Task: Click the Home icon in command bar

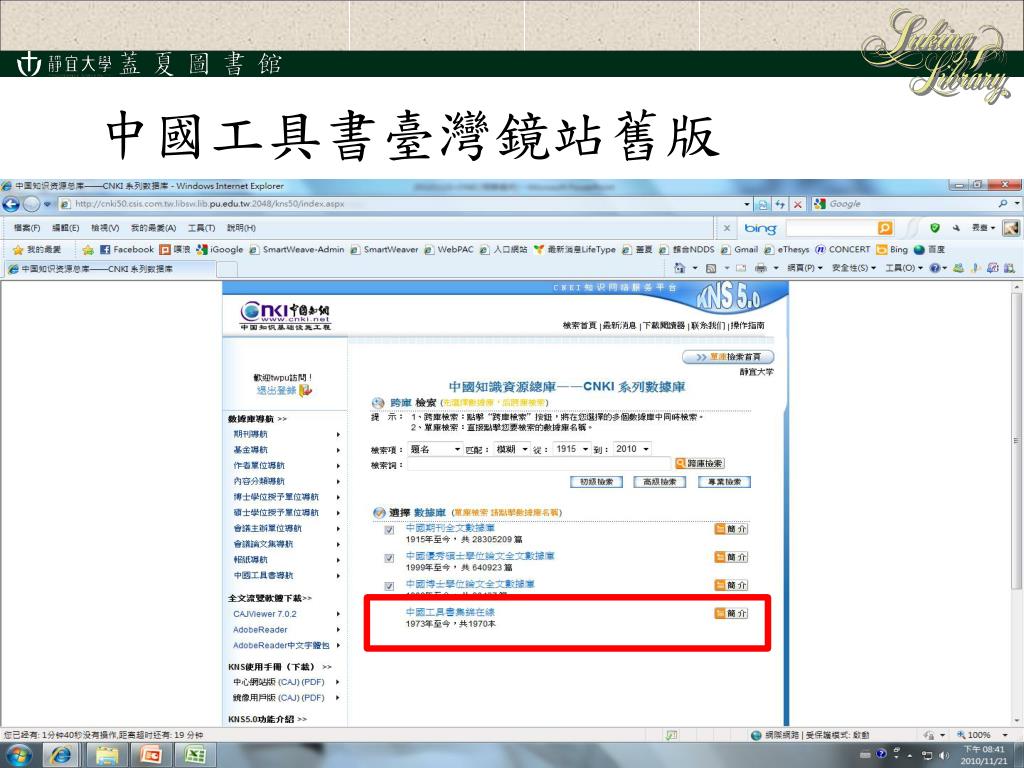Action: pos(679,268)
